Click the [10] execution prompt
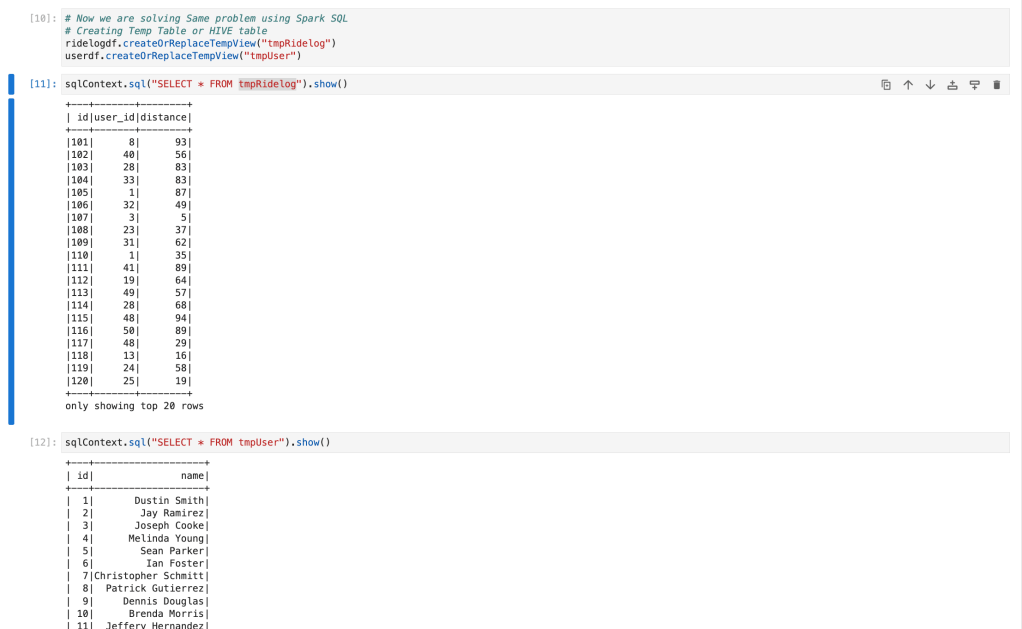 click(43, 19)
